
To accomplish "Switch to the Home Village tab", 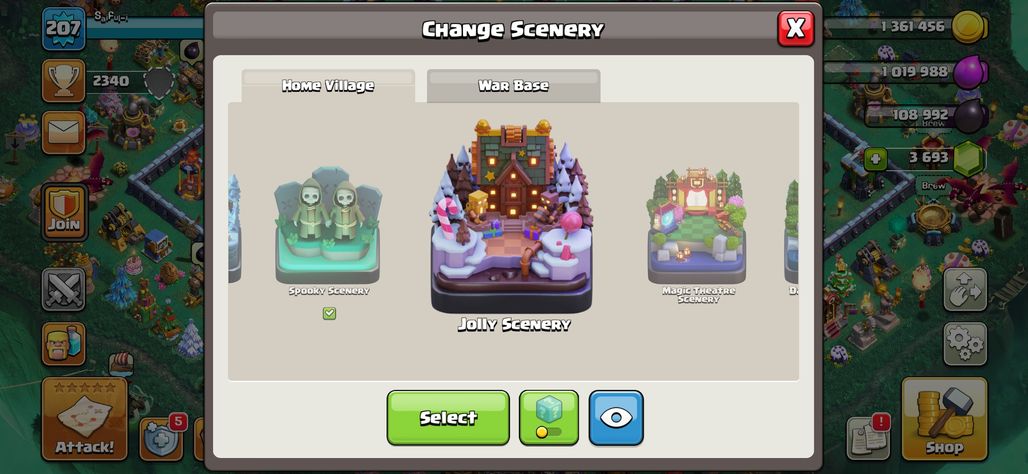I will 328,86.
